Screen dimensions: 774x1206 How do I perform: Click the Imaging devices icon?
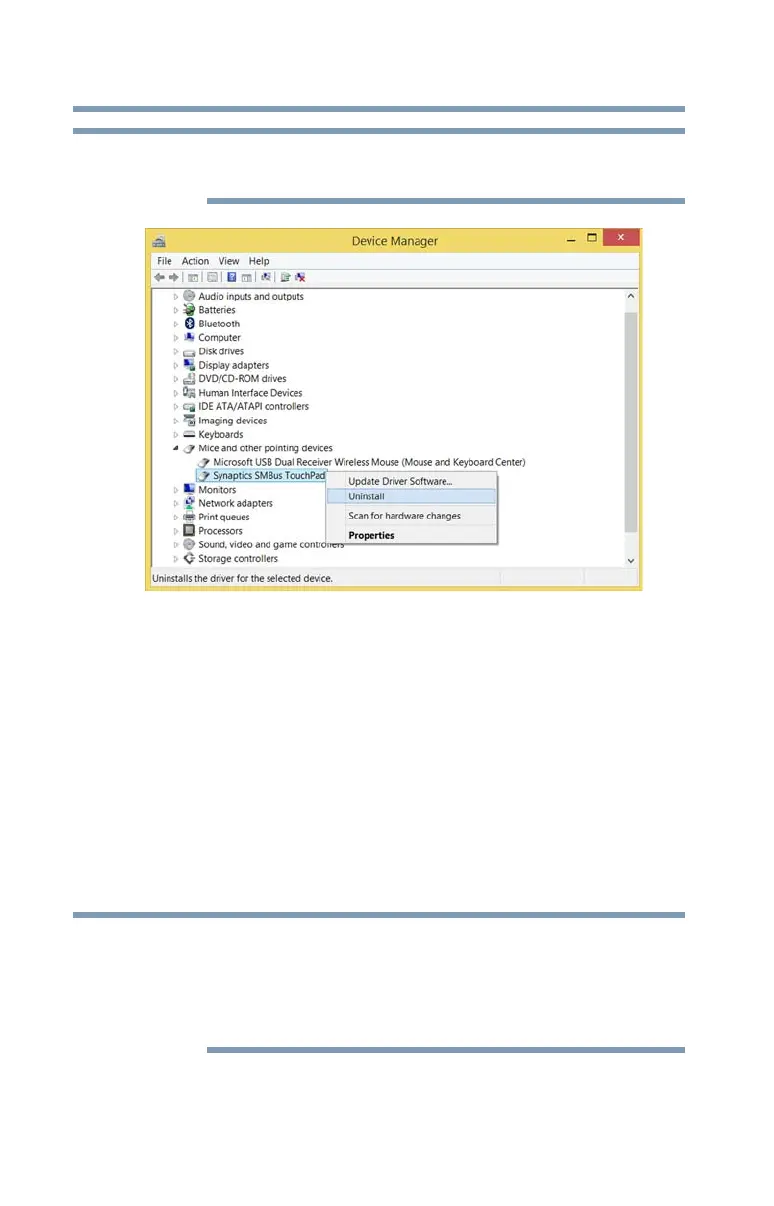pos(189,421)
